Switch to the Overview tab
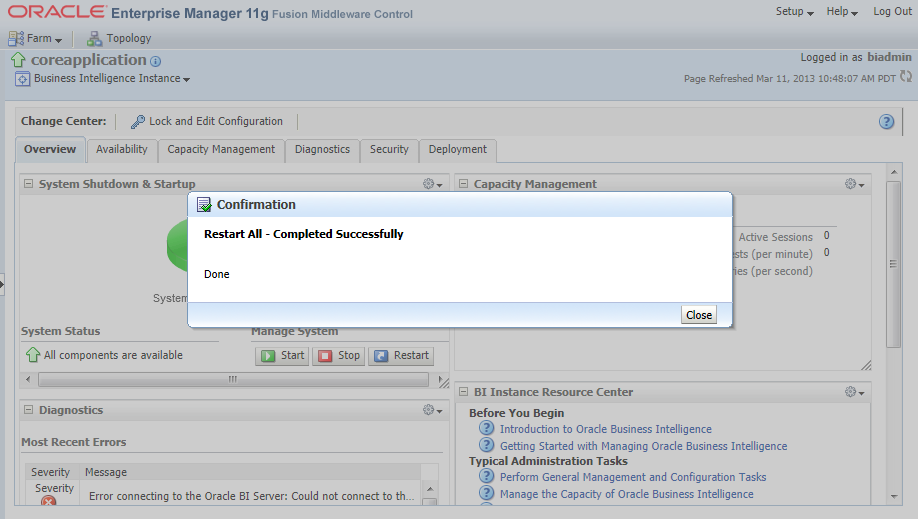The height and width of the screenshot is (519, 918). coord(50,149)
